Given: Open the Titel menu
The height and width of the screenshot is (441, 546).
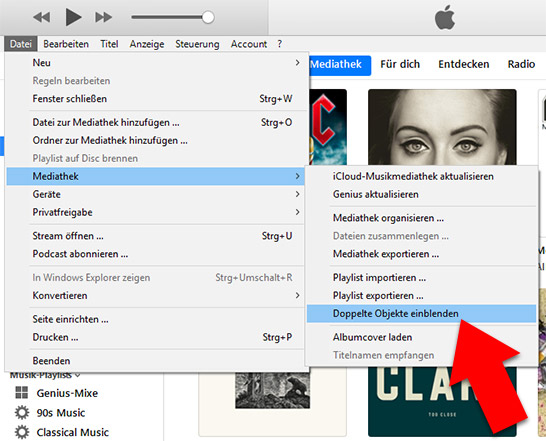Looking at the screenshot, I should 109,44.
